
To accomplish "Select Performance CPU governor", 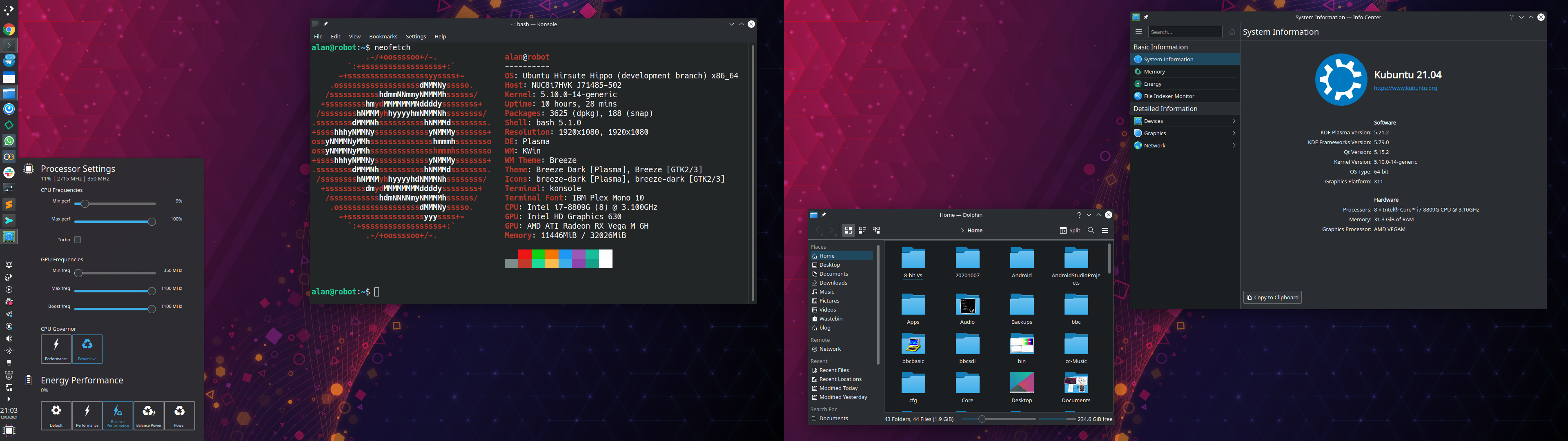I will tap(56, 349).
